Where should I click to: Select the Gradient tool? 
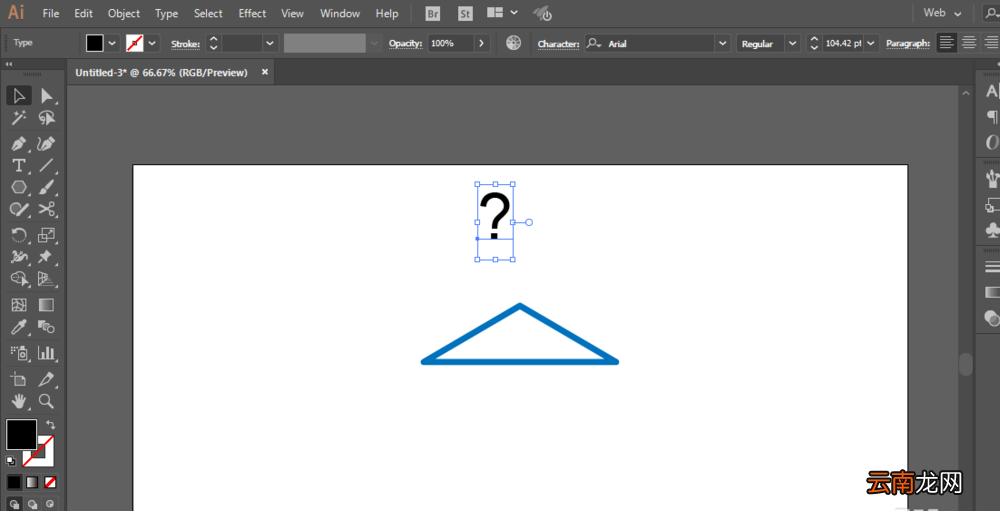click(x=47, y=305)
